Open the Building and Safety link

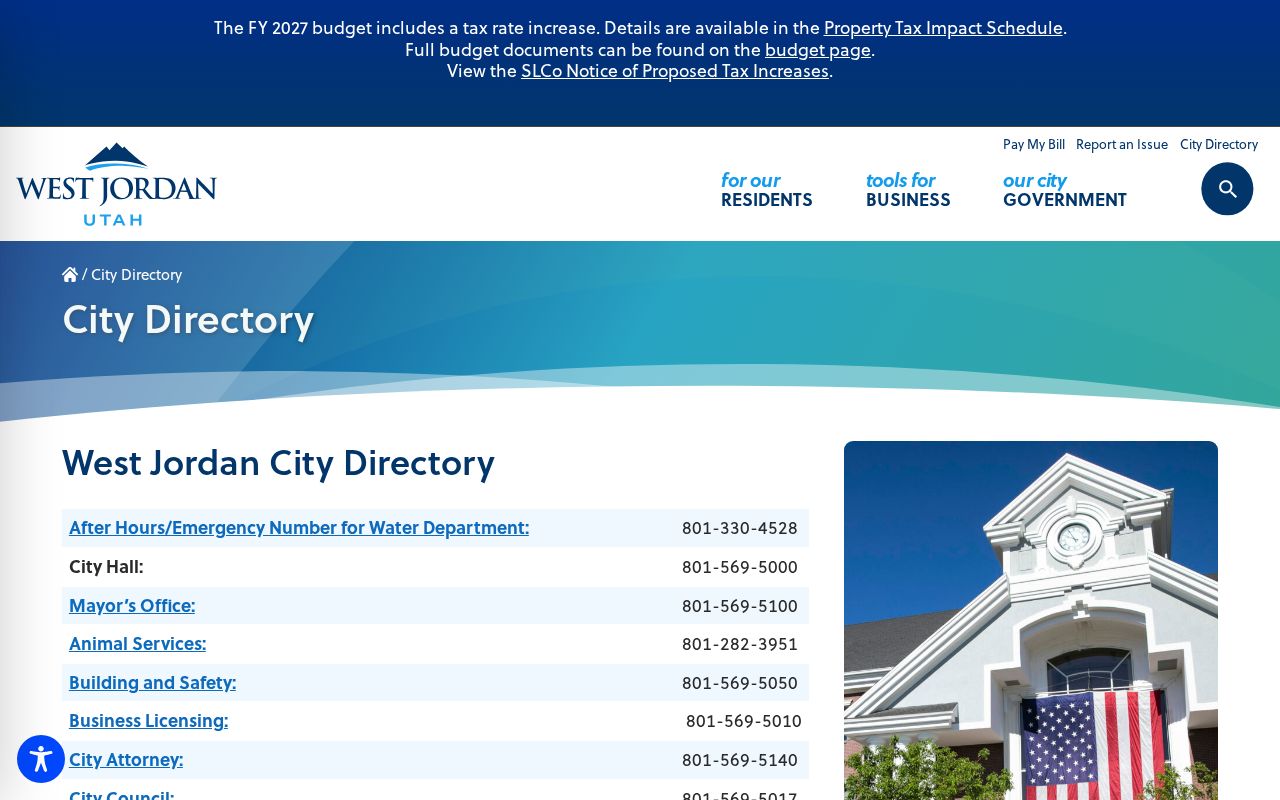click(152, 682)
